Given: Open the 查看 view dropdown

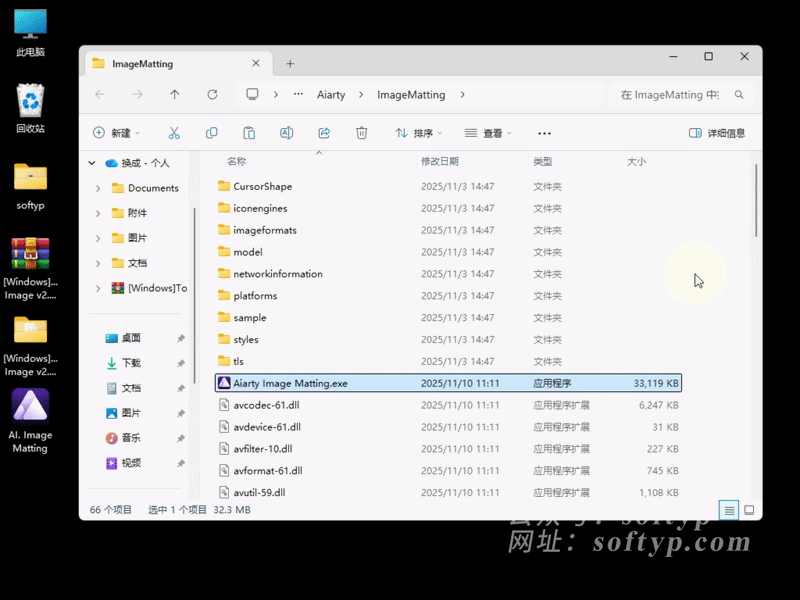Looking at the screenshot, I should 488,133.
